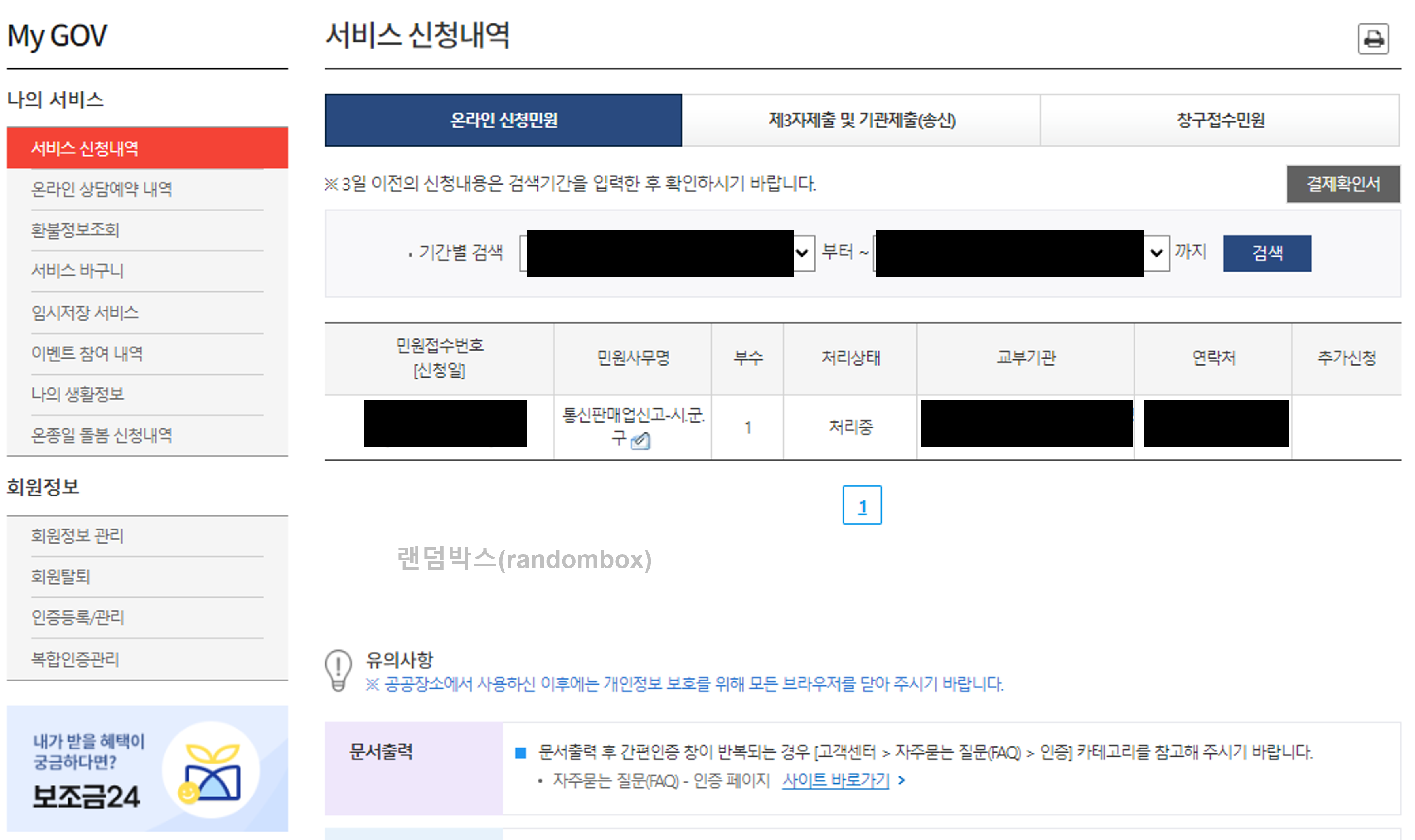This screenshot has width=1415, height=840.
Task: Switch to the 제3자제출 및 기관제출(송신) tab
Action: point(861,119)
